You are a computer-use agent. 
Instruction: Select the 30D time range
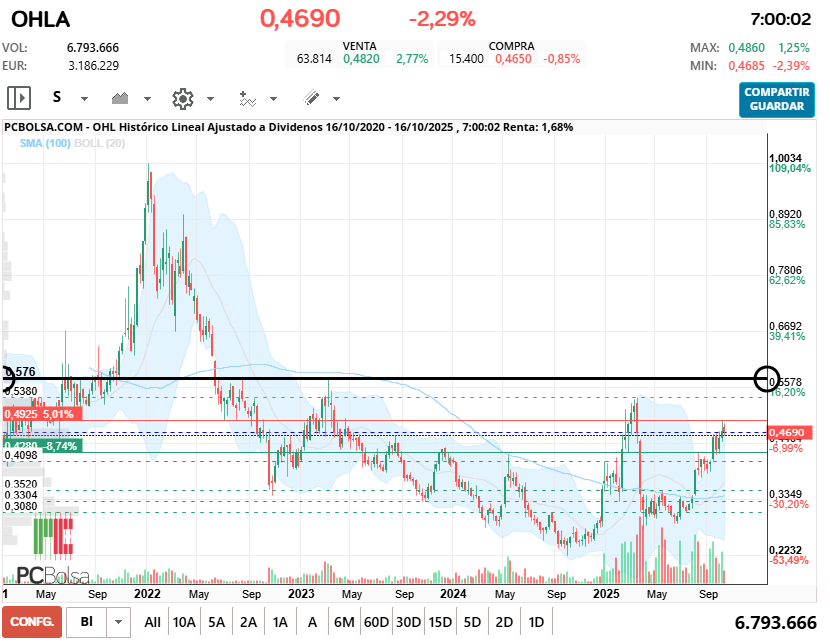409,622
